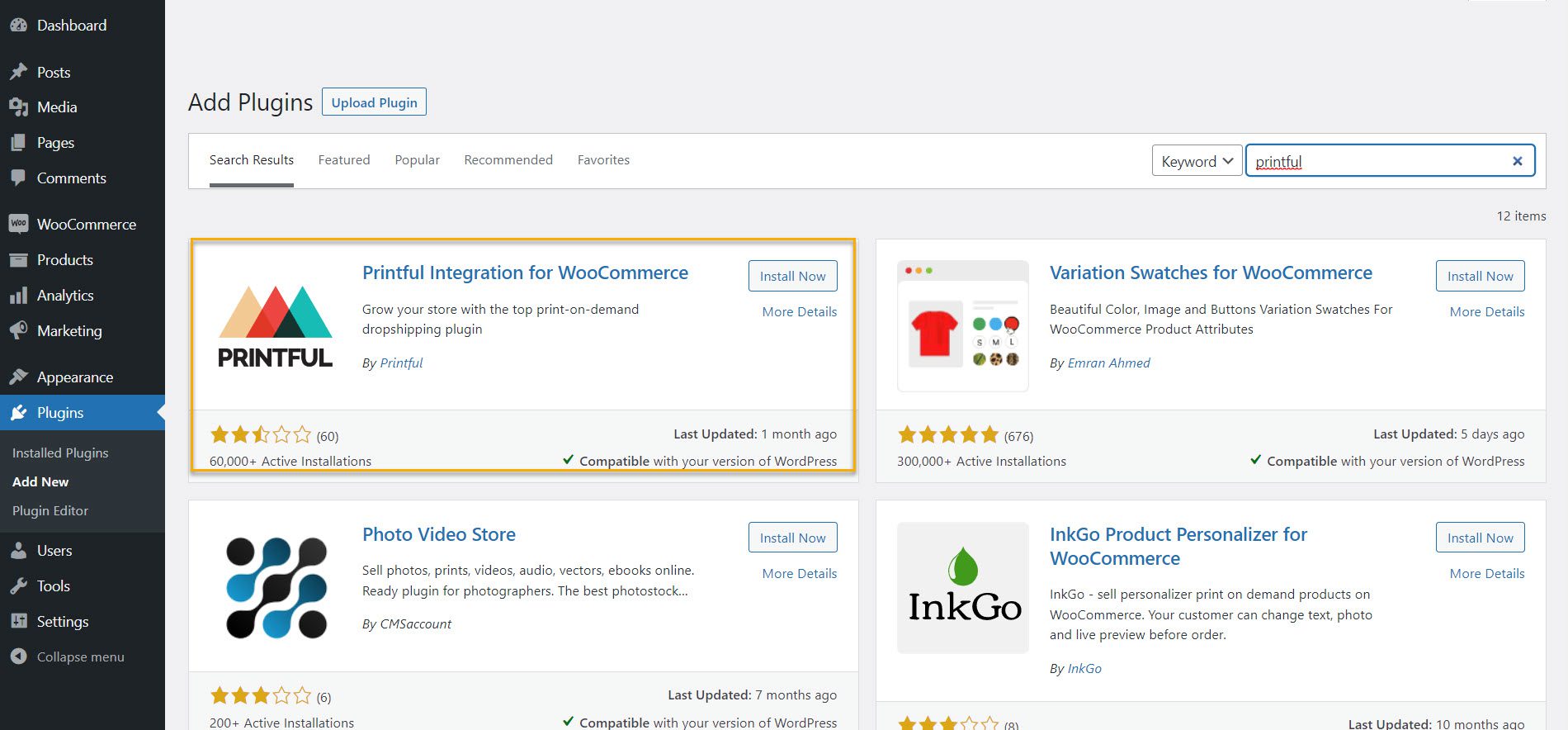Click the WooCommerce logo icon
1568x730 pixels.
18,224
